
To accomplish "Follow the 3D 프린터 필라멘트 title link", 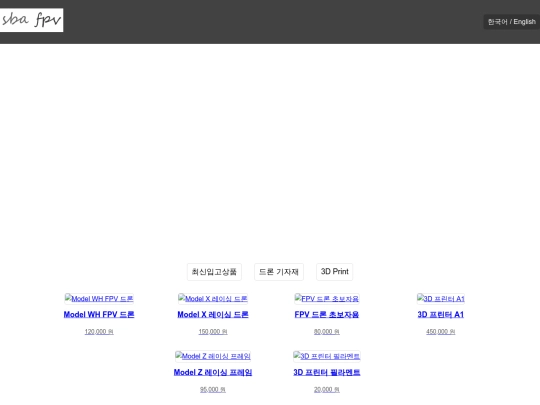I will [x=327, y=372].
